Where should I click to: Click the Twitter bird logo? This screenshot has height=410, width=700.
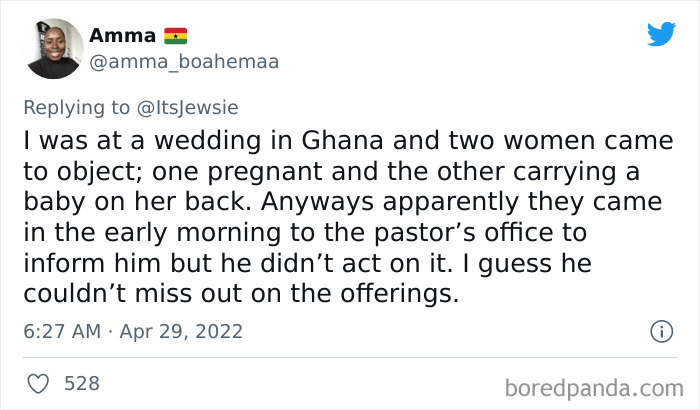coord(661,34)
